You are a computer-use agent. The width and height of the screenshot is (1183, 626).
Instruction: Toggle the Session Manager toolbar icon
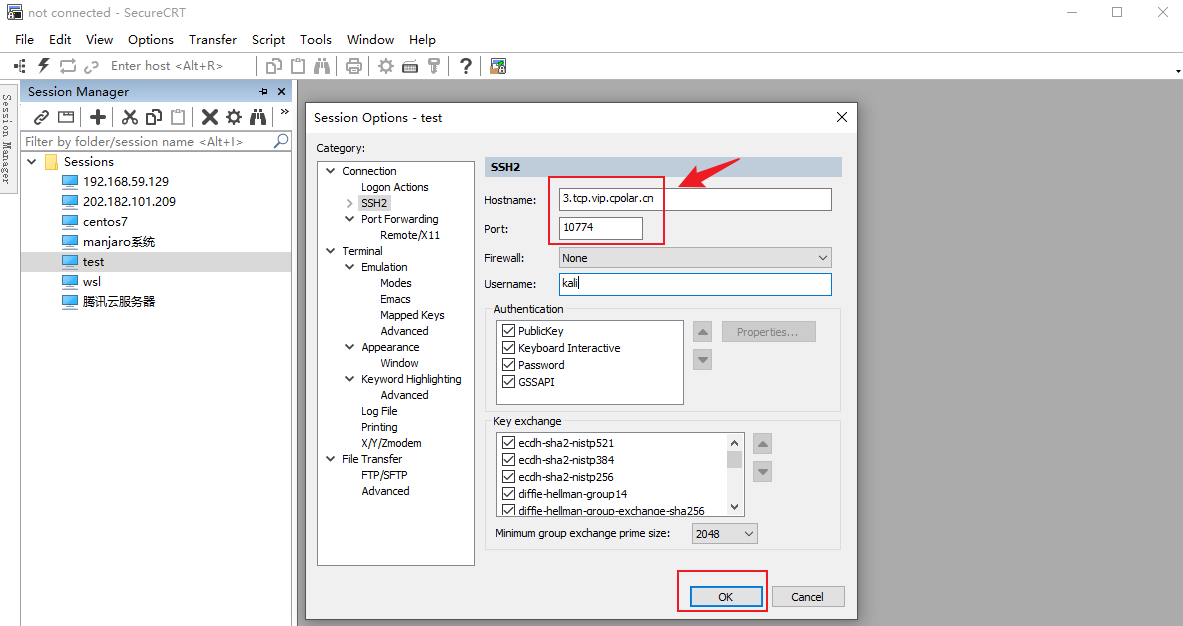coord(20,66)
